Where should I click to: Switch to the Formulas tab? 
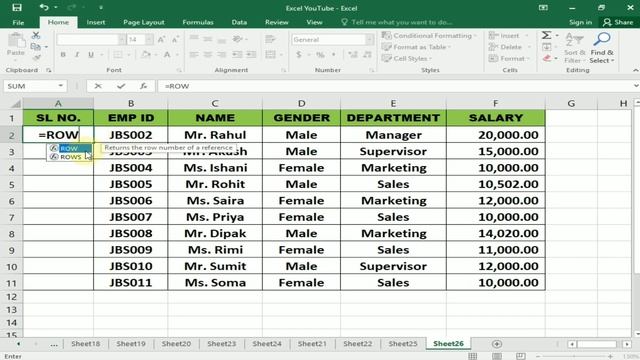[198, 22]
